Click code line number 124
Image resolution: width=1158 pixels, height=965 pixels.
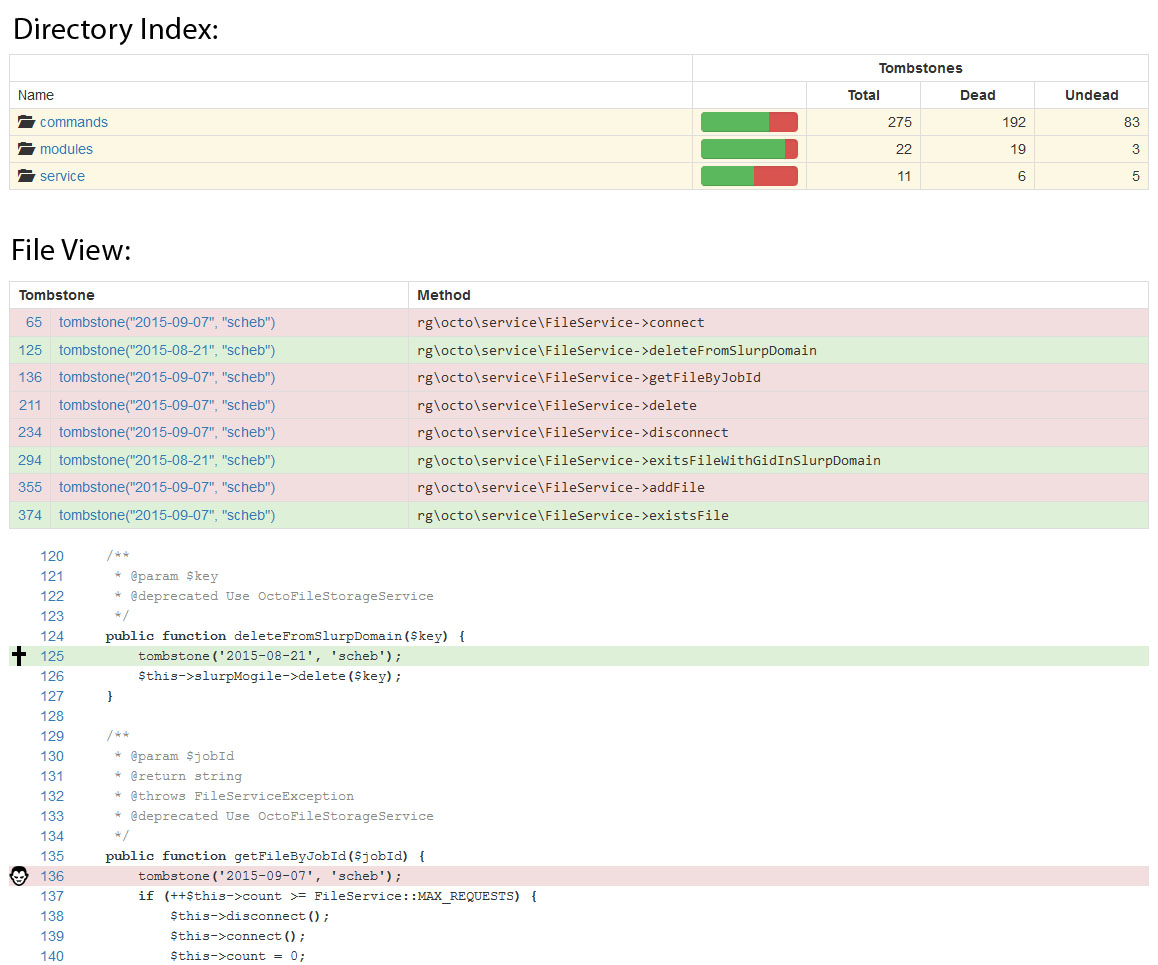pos(51,636)
